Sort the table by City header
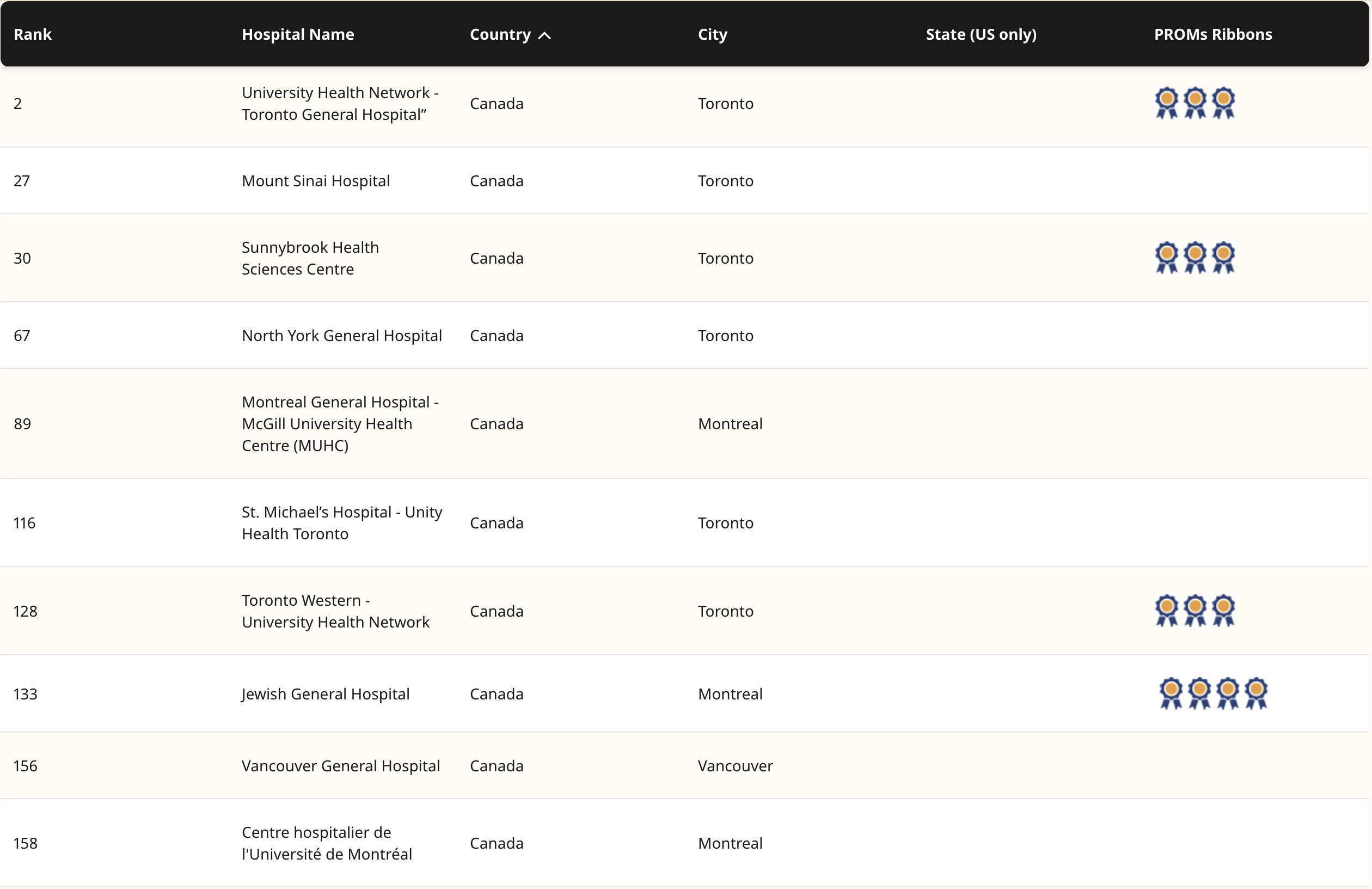Screen dimensions: 1372x889 click(713, 35)
